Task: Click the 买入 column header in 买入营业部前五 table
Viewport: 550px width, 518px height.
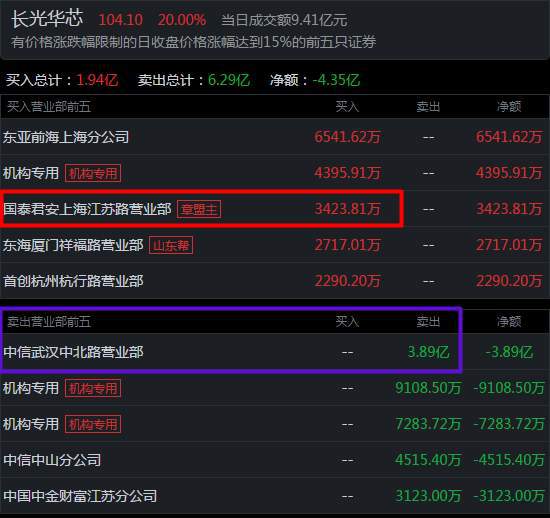Action: pyautogui.click(x=347, y=107)
